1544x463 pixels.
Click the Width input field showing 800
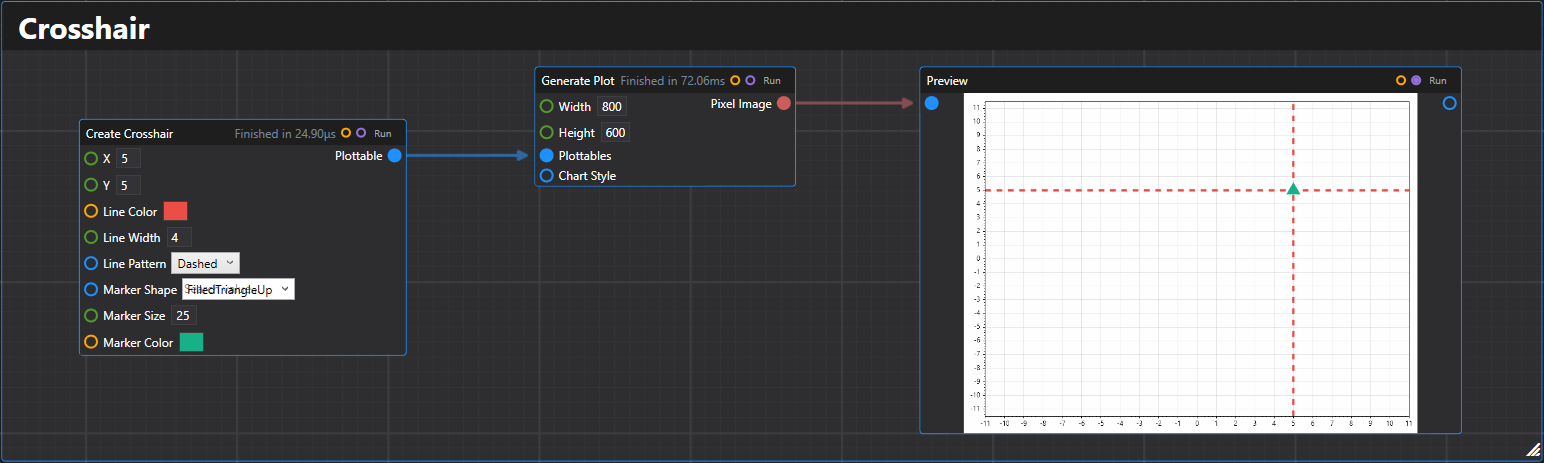click(611, 107)
